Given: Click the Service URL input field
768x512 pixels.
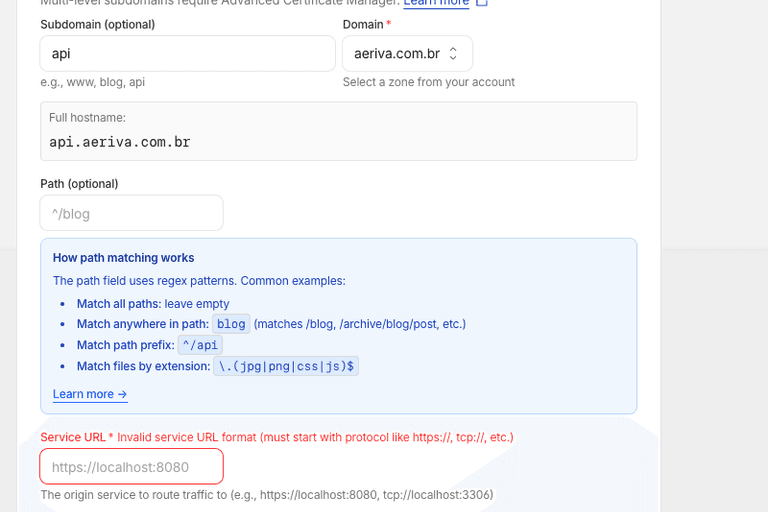Looking at the screenshot, I should tap(132, 466).
